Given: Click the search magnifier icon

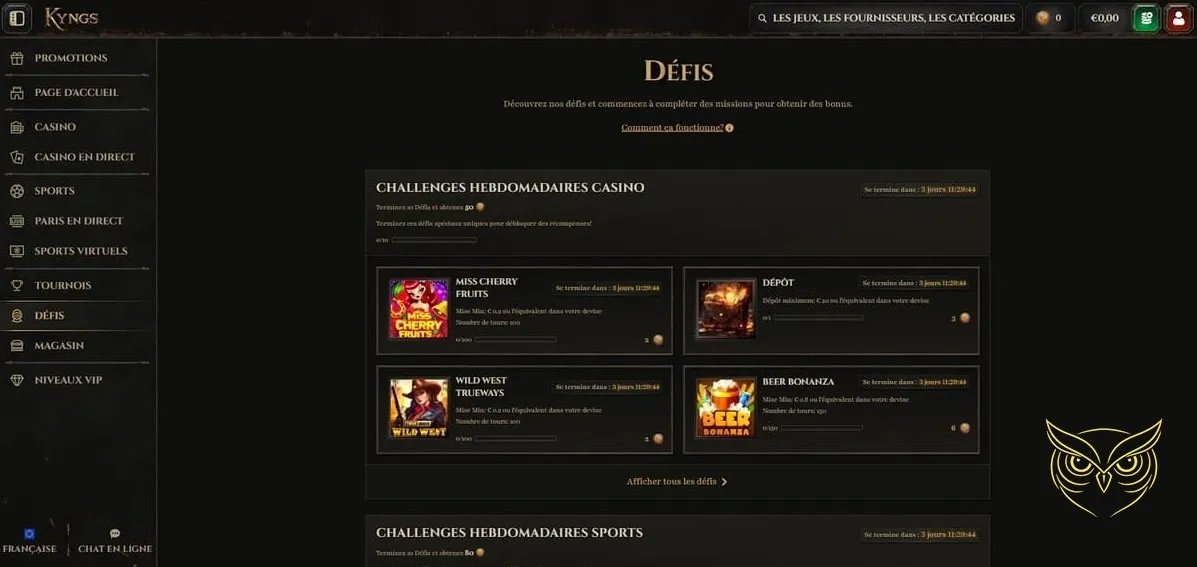Looking at the screenshot, I should pyautogui.click(x=761, y=18).
